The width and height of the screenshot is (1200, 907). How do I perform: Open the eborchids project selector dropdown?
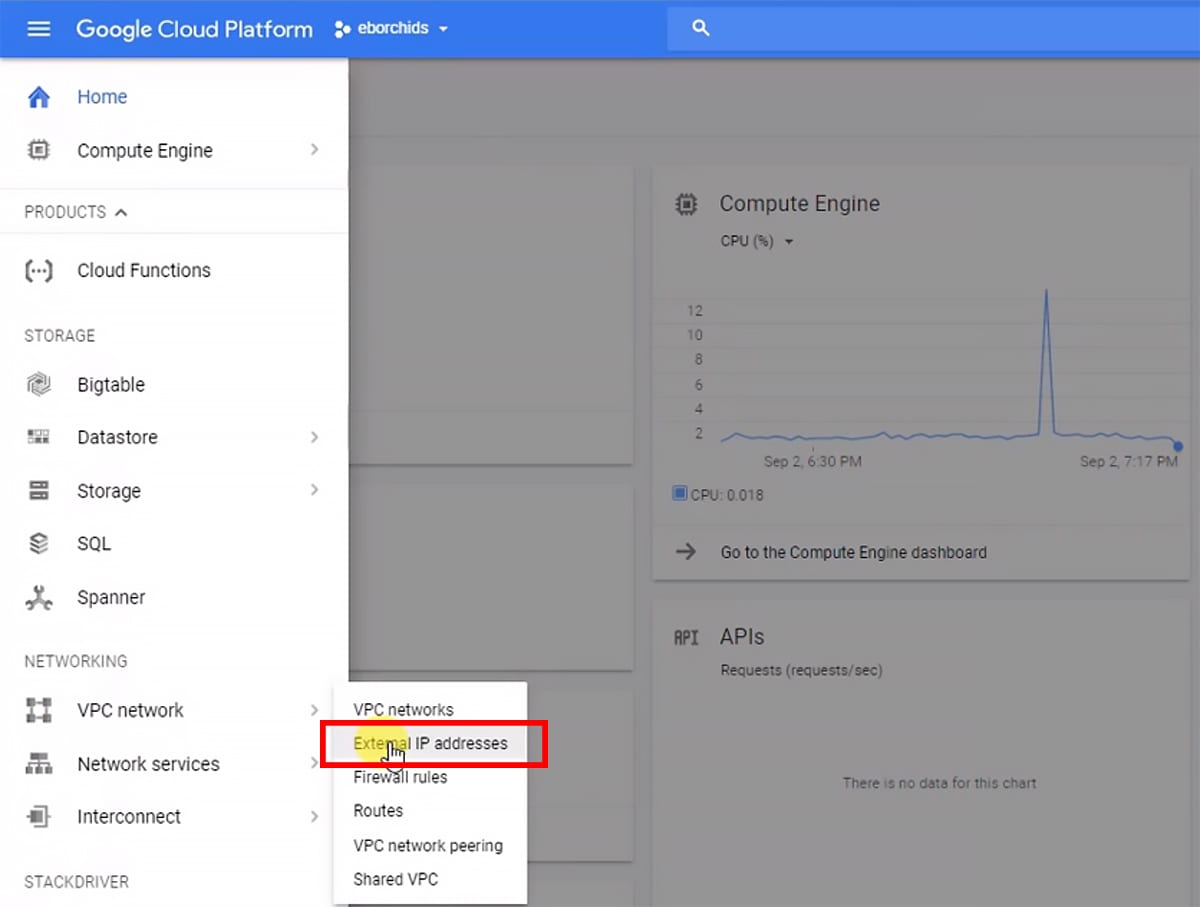tap(392, 29)
